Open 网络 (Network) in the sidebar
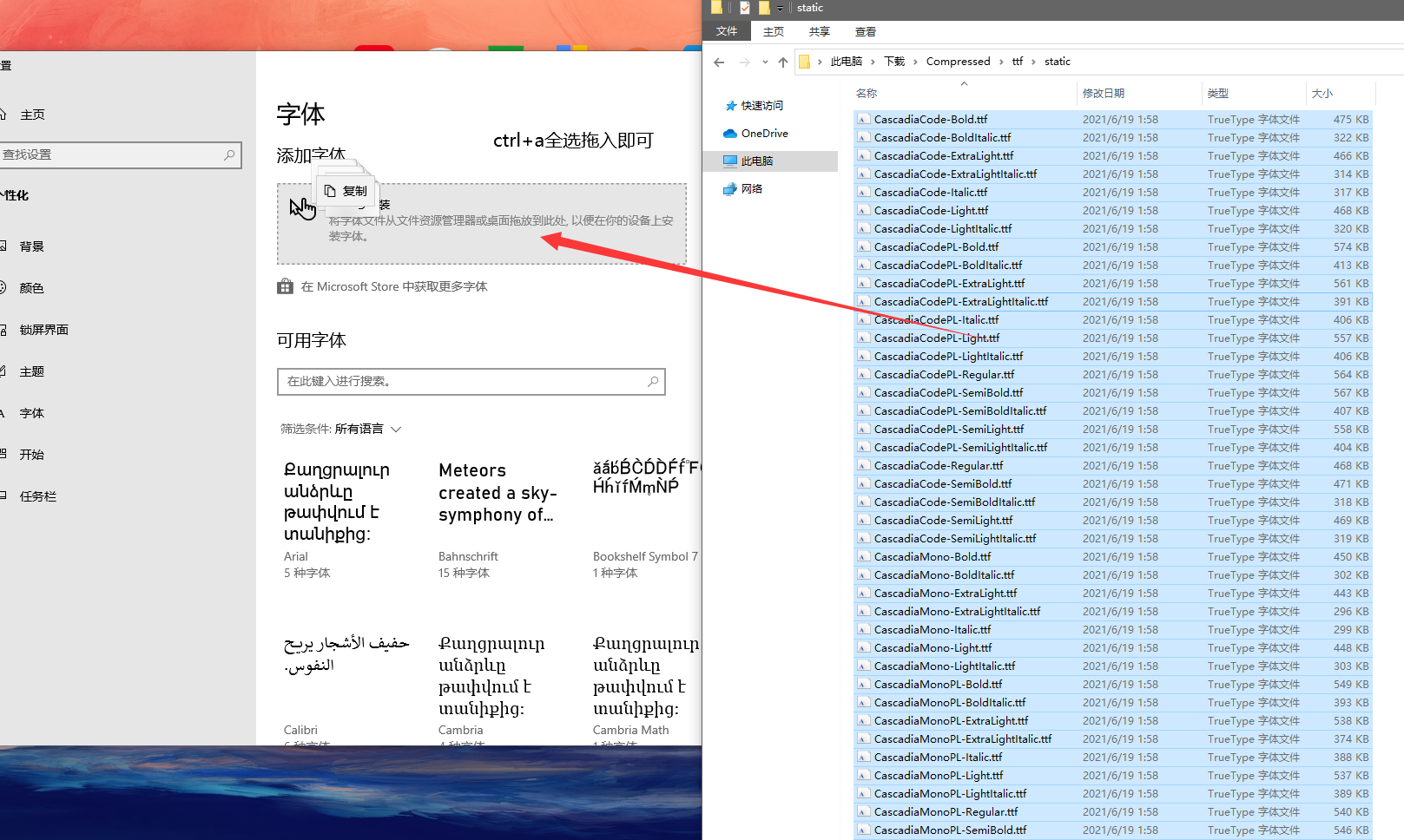This screenshot has width=1404, height=840. pos(751,188)
